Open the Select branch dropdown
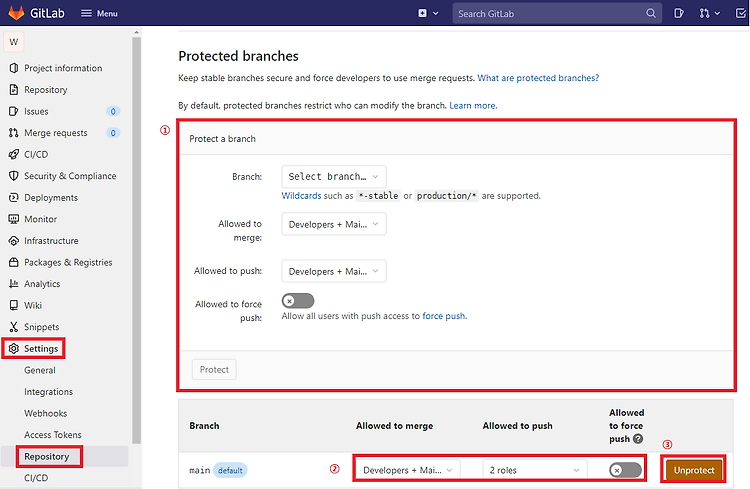The height and width of the screenshot is (489, 750). pyautogui.click(x=334, y=177)
